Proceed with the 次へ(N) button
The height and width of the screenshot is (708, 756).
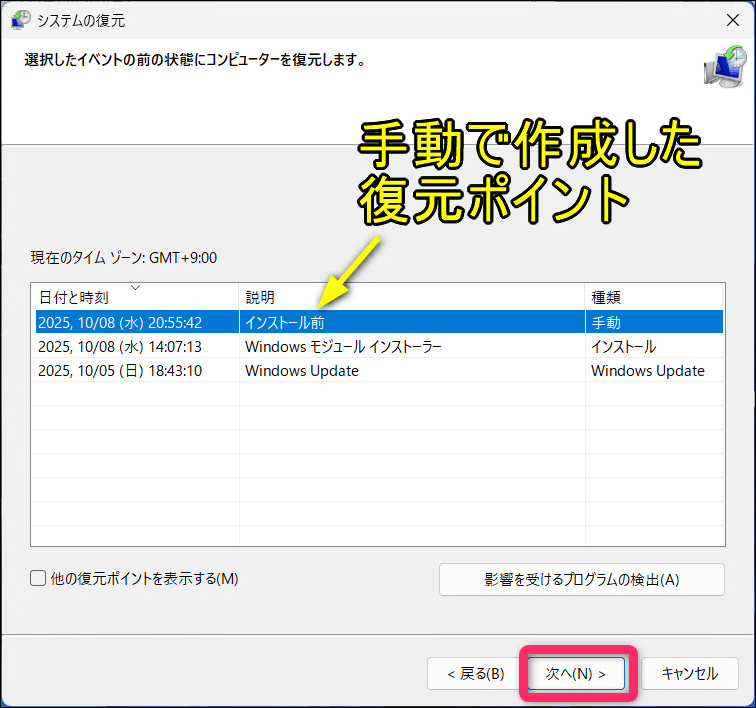[576, 674]
